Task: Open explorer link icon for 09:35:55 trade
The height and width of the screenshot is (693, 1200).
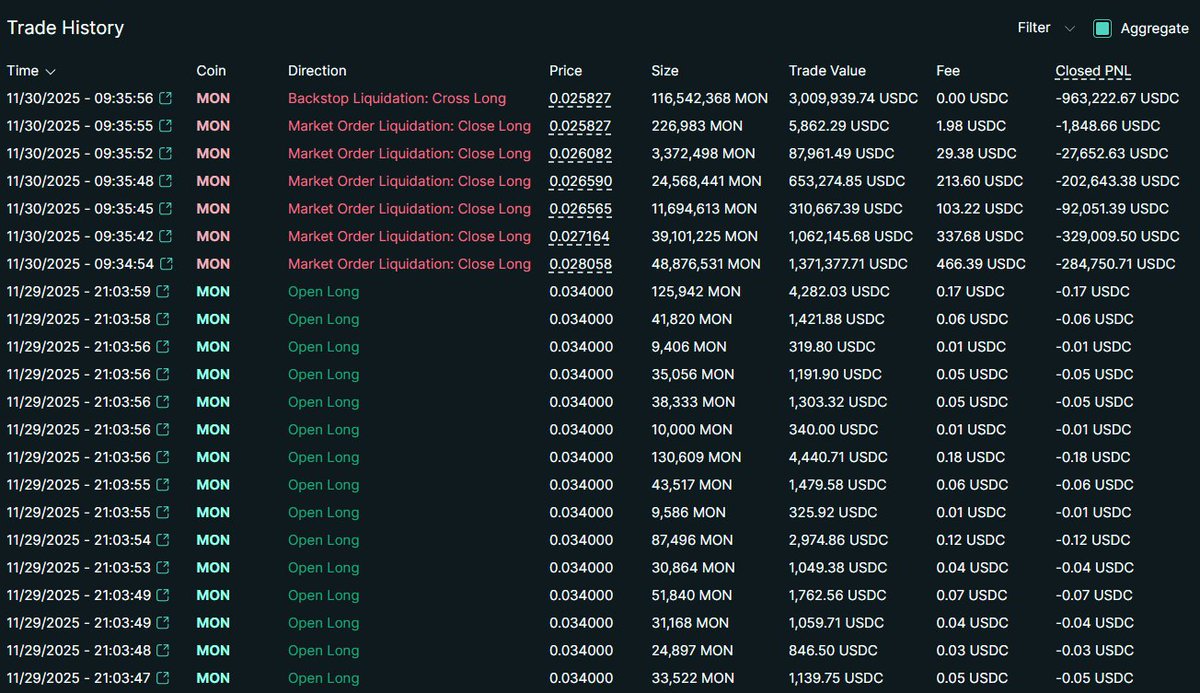Action: tap(166, 126)
